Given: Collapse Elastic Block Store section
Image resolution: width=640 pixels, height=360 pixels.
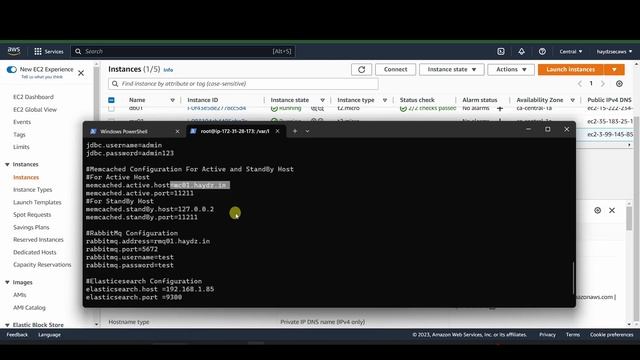Looking at the screenshot, I should [7, 325].
